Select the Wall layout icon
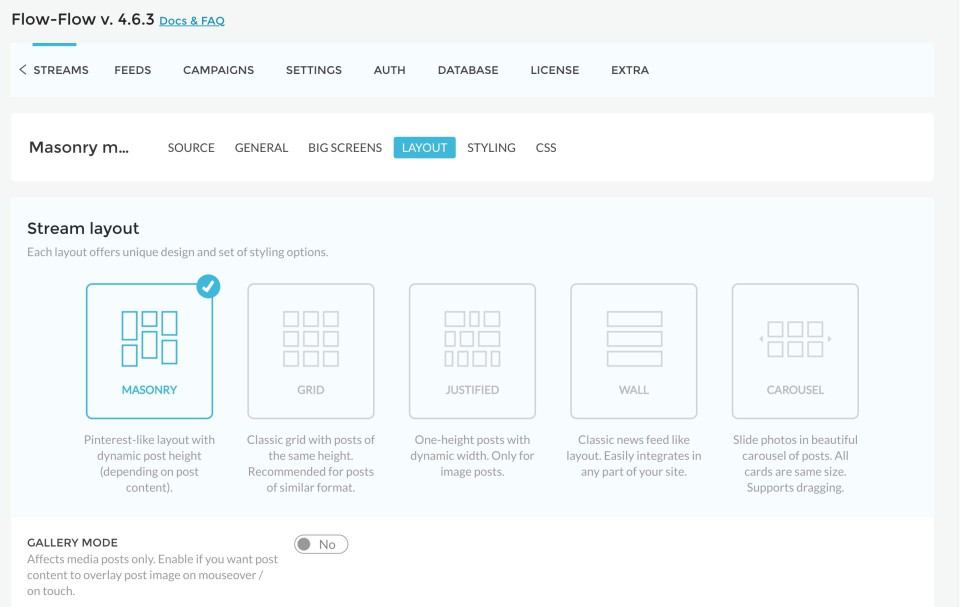The width and height of the screenshot is (960, 607). coord(634,338)
